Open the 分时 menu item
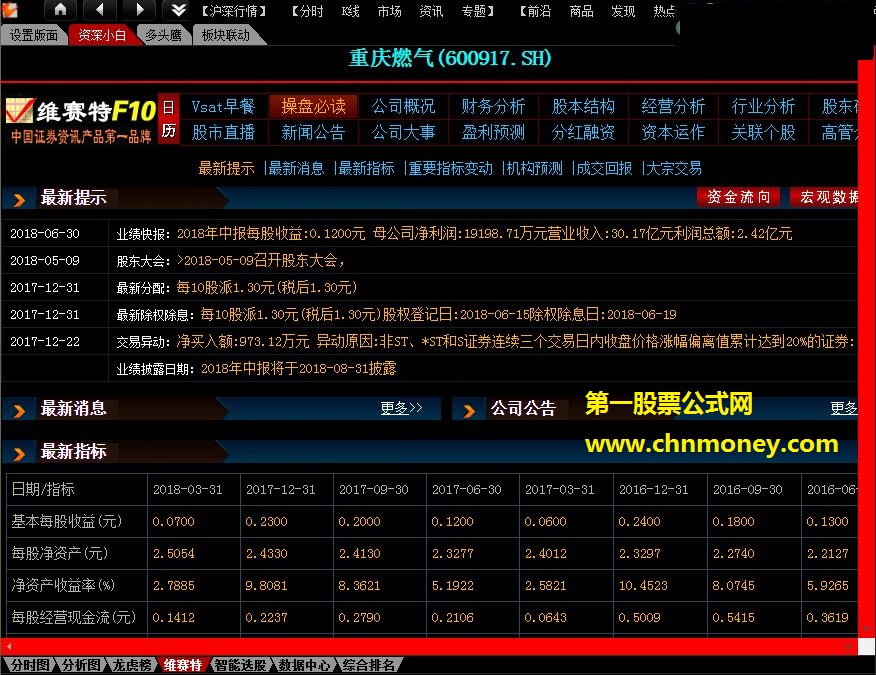 click(311, 11)
